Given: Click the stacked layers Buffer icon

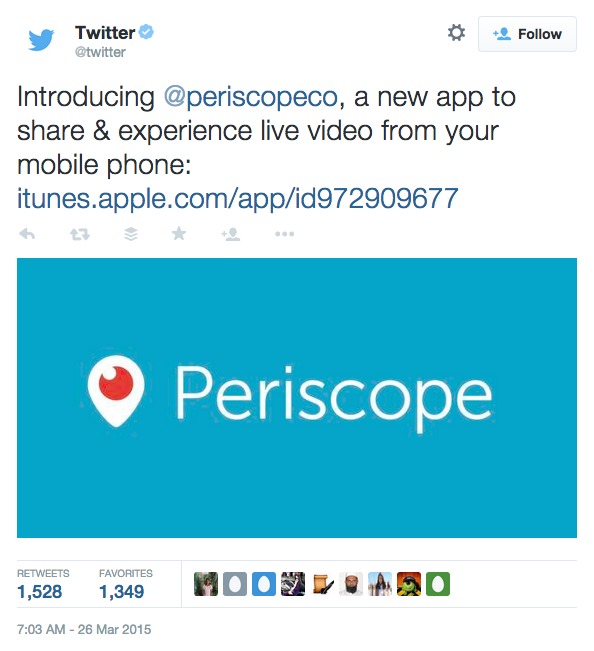Looking at the screenshot, I should pyautogui.click(x=131, y=235).
